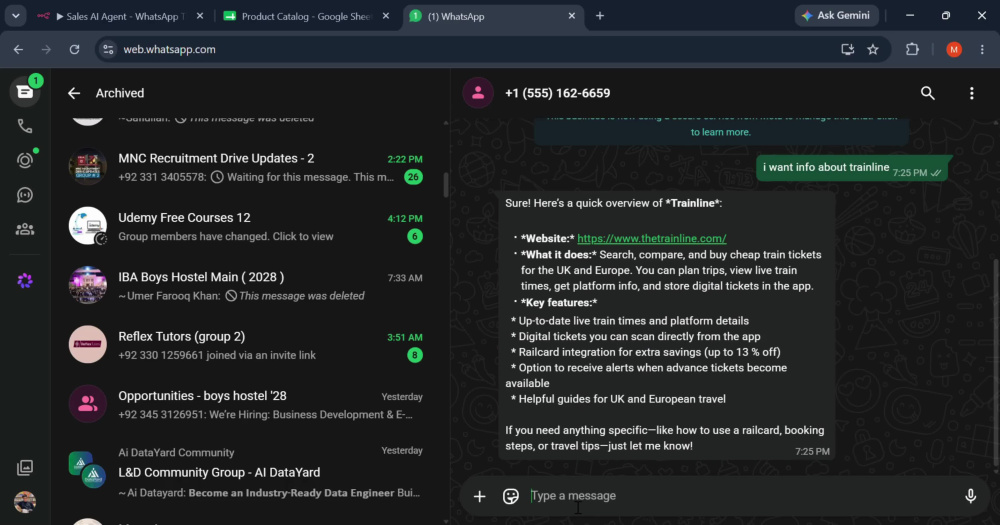The height and width of the screenshot is (525, 1000).
Task: Click the 'to learn more' link
Action: click(721, 132)
